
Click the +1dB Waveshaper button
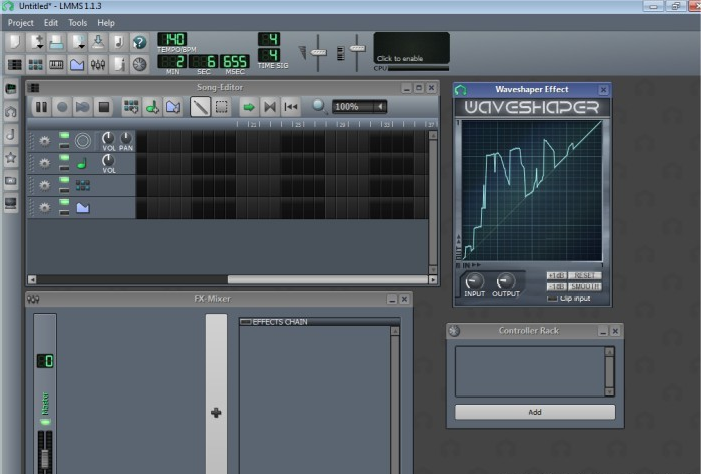click(557, 275)
